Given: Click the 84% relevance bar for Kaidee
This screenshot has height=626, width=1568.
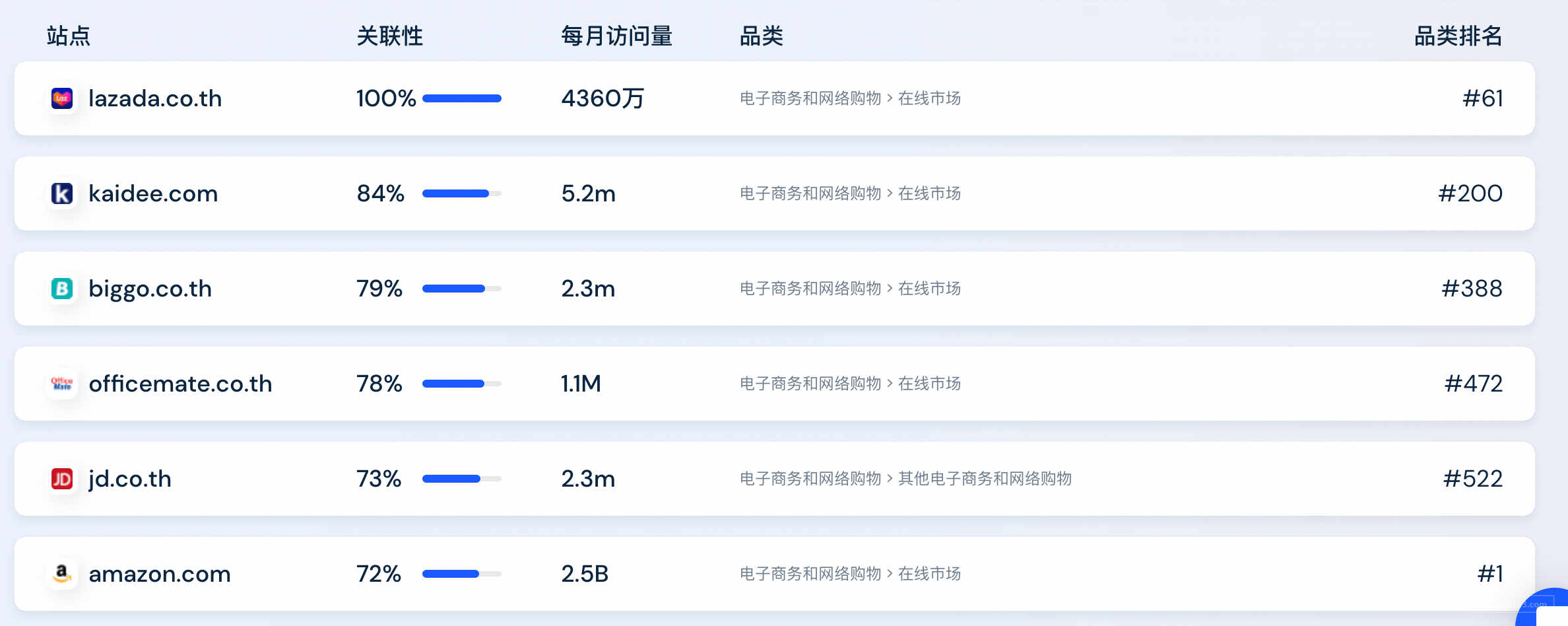Looking at the screenshot, I should (462, 193).
